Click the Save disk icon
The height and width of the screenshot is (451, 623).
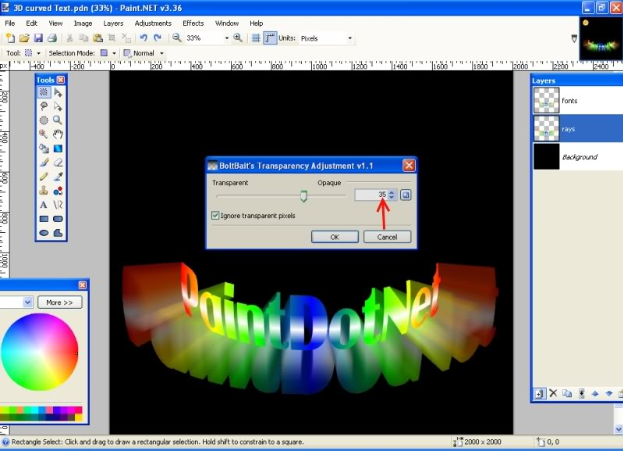(38, 38)
